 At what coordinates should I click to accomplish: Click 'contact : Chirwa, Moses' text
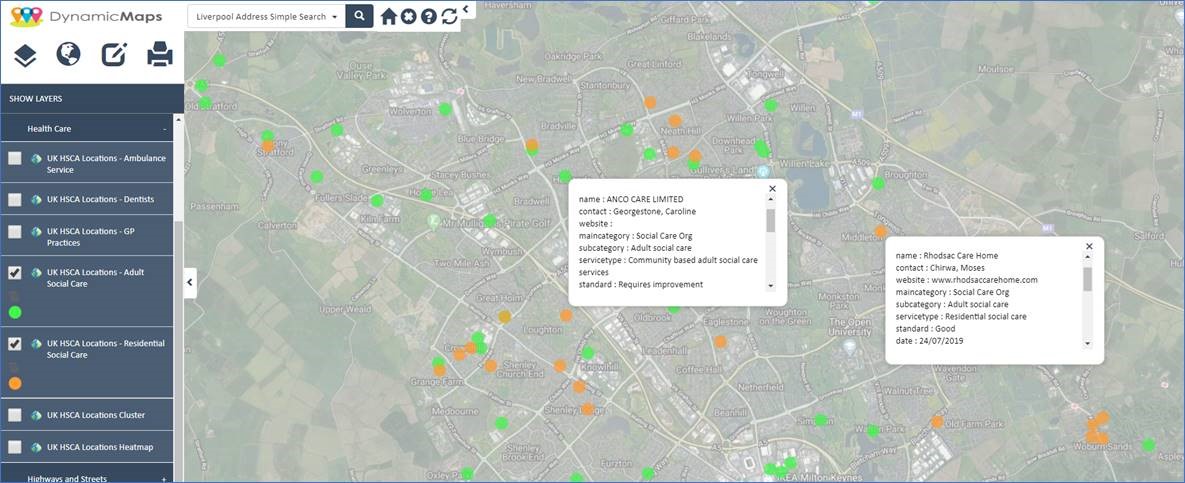tap(940, 268)
